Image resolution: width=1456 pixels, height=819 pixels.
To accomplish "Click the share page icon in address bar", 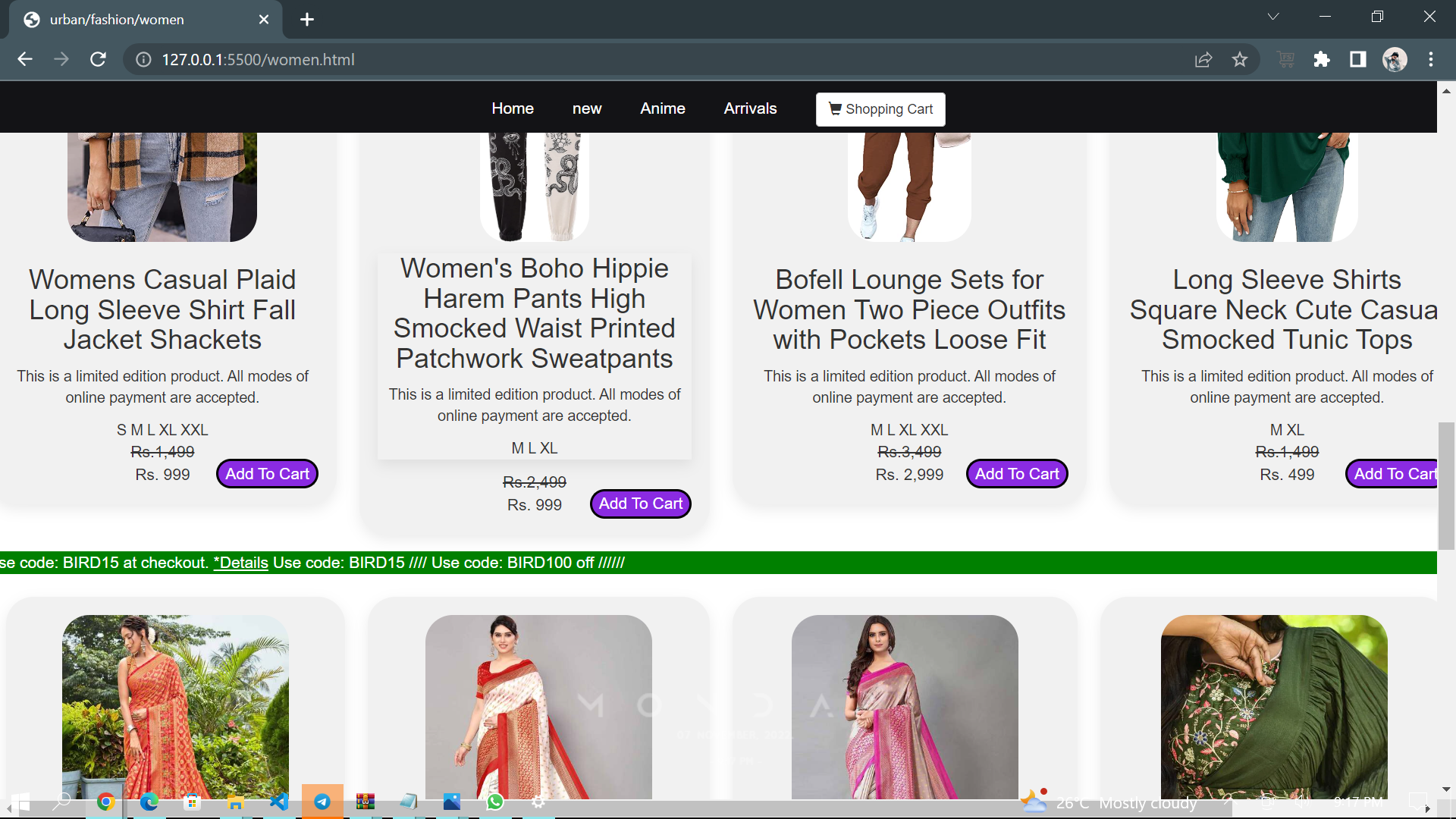I will pyautogui.click(x=1203, y=59).
